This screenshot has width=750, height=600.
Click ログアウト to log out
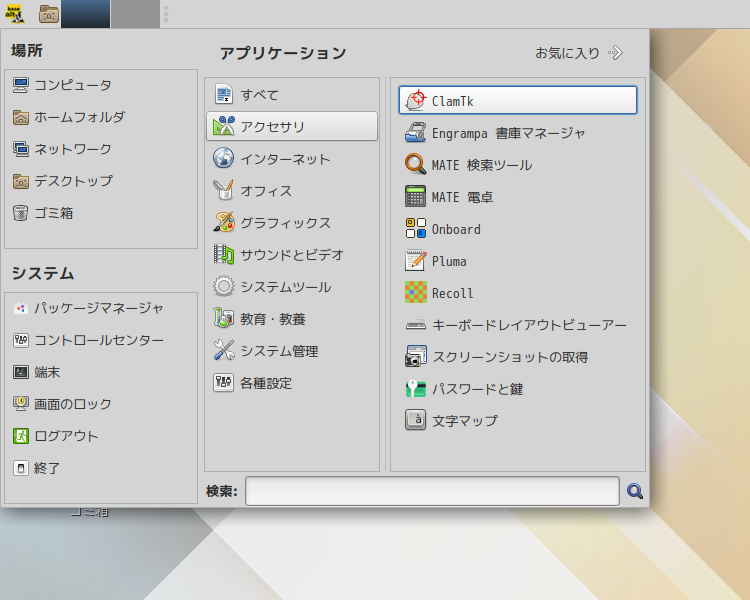[x=101, y=436]
